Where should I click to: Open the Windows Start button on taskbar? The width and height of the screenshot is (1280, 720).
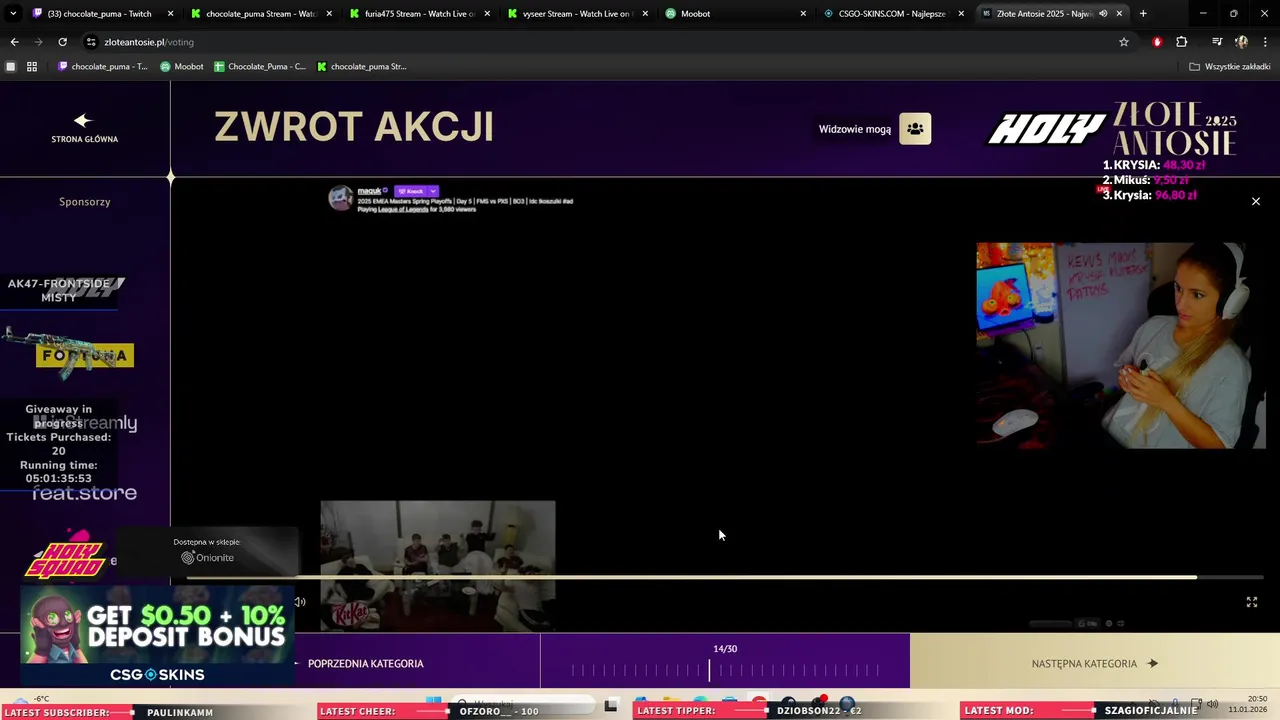(433, 703)
